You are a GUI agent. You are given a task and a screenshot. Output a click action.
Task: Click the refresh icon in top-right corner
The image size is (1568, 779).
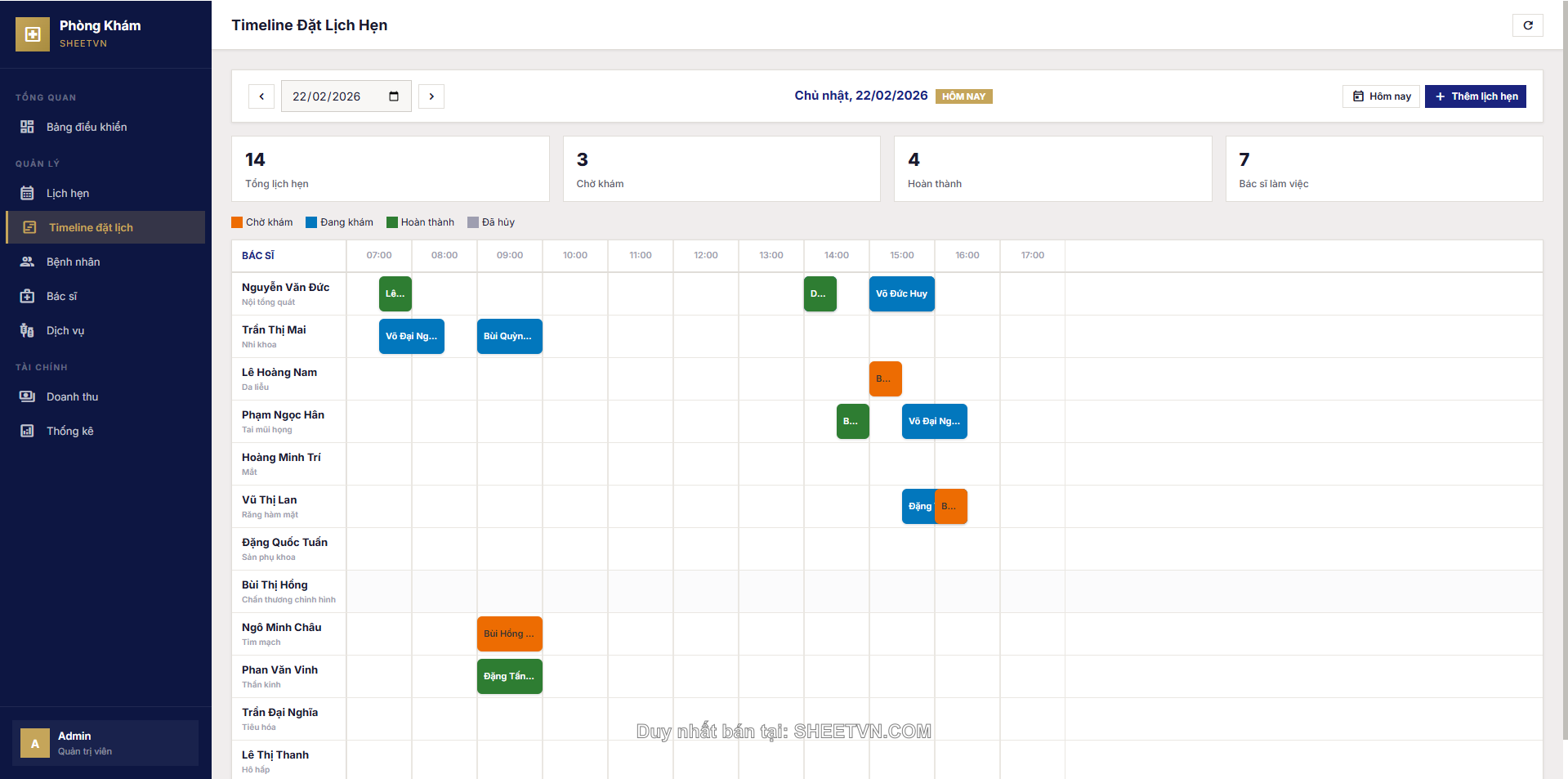1527,25
